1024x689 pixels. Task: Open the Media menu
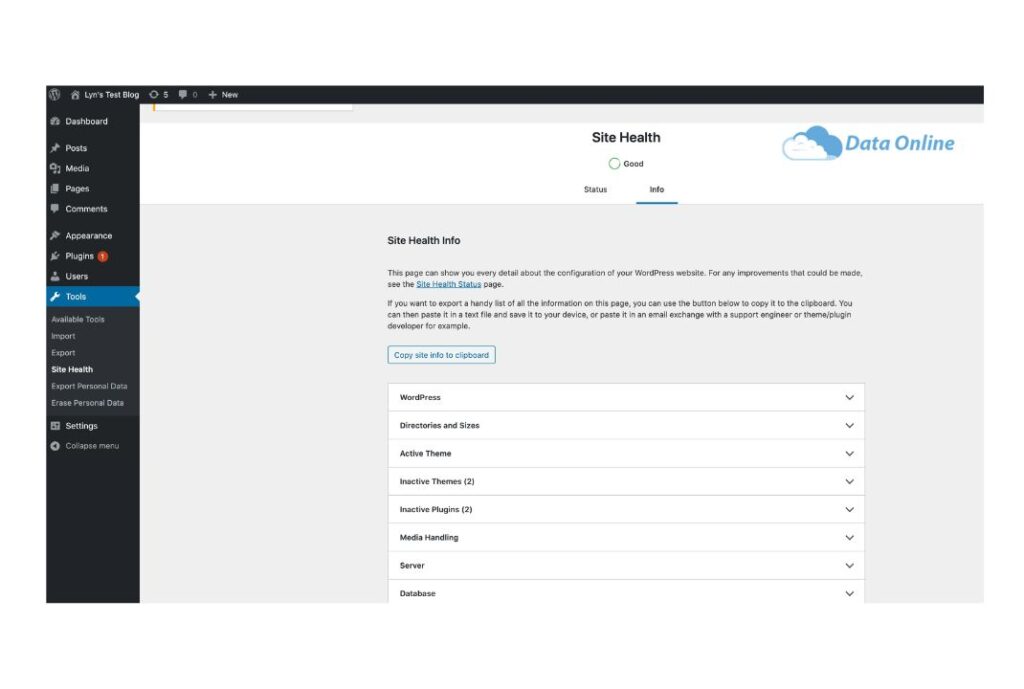tap(77, 168)
